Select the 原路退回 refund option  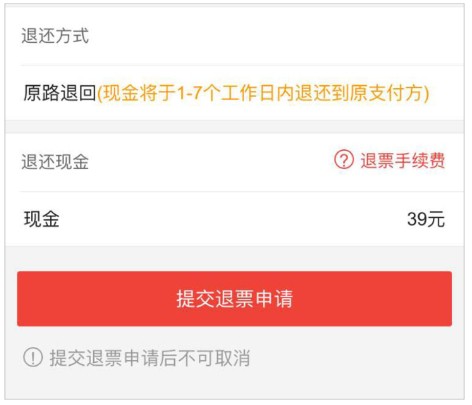click(60, 93)
